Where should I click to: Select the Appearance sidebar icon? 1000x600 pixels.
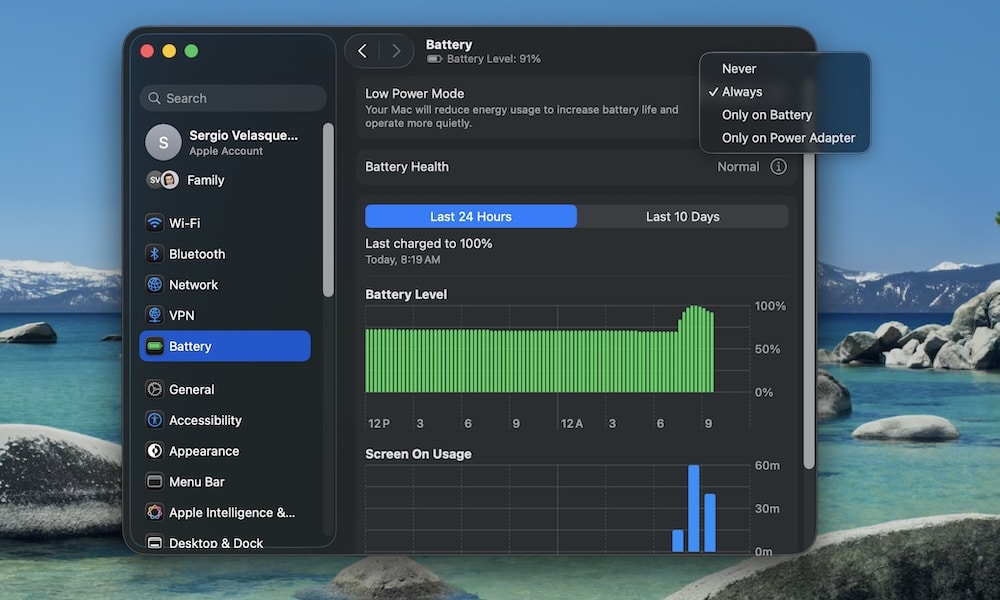pos(155,451)
